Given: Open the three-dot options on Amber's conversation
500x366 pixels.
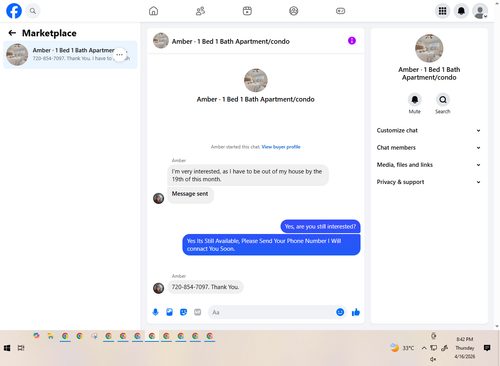Looking at the screenshot, I should 120,54.
